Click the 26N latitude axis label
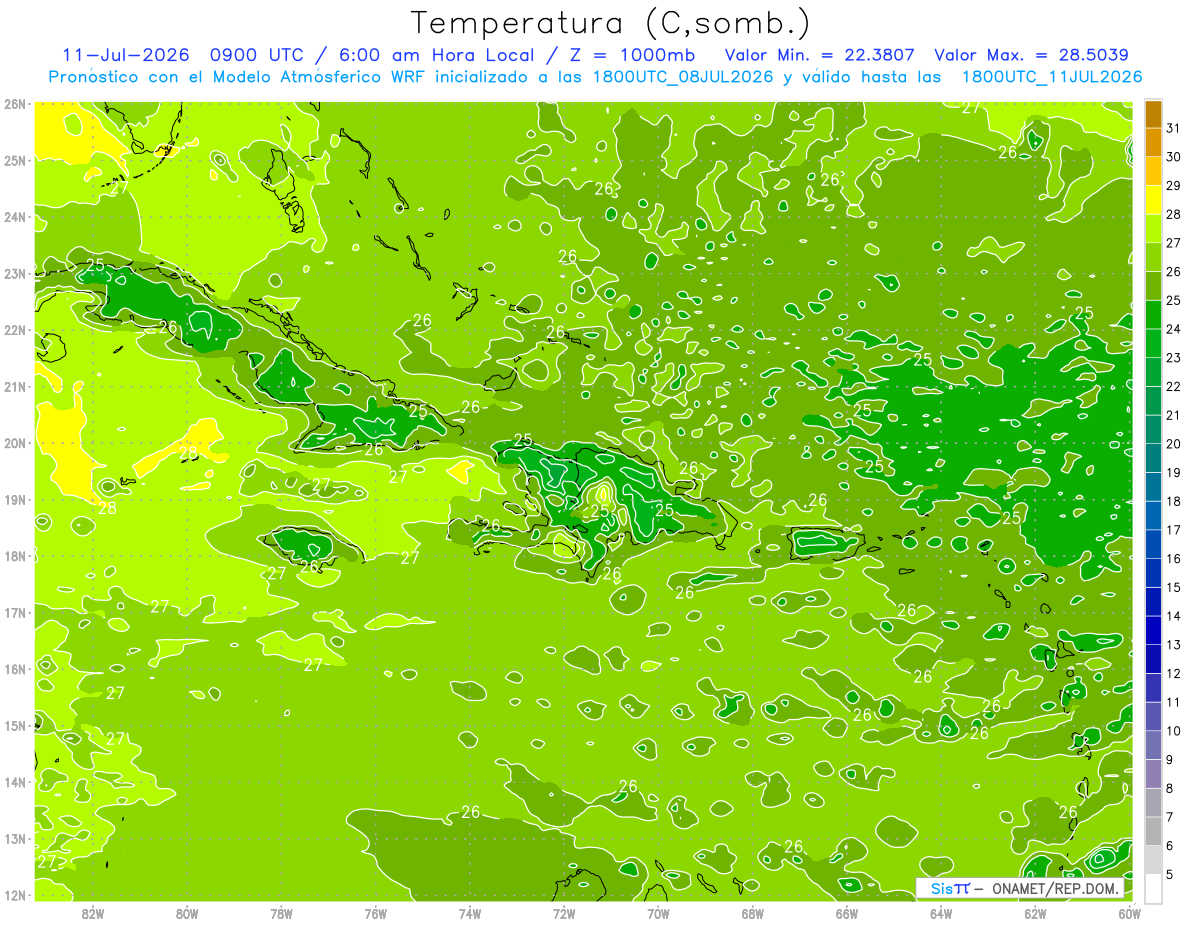Viewport: 1200px width, 927px height. 15,103
